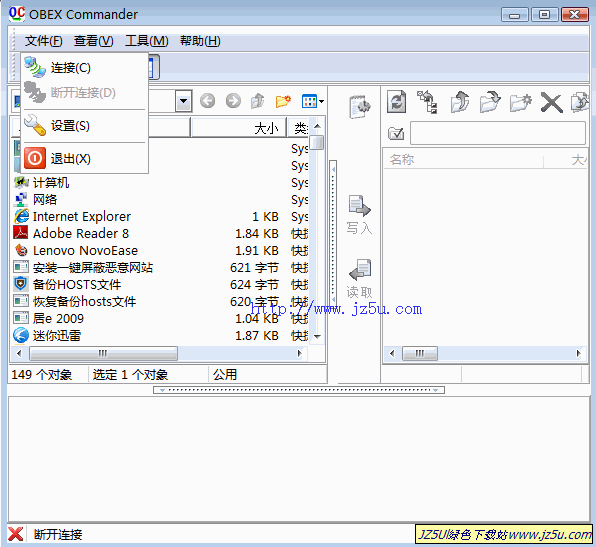Click the 断开连接 status bar text
Viewport: 596px width, 547px height.
[x=58, y=534]
